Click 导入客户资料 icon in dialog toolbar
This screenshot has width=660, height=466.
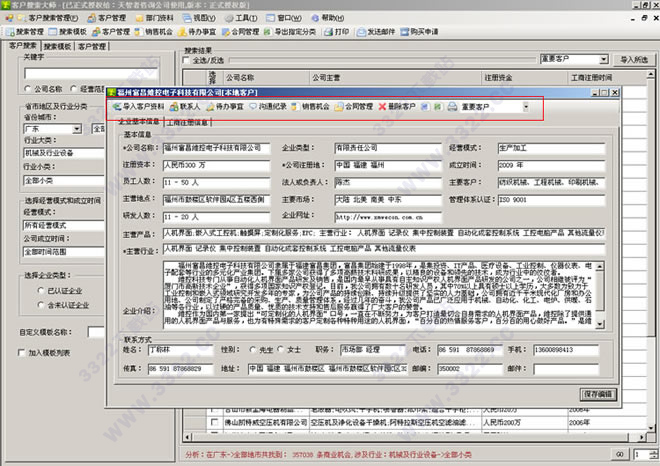coord(117,106)
